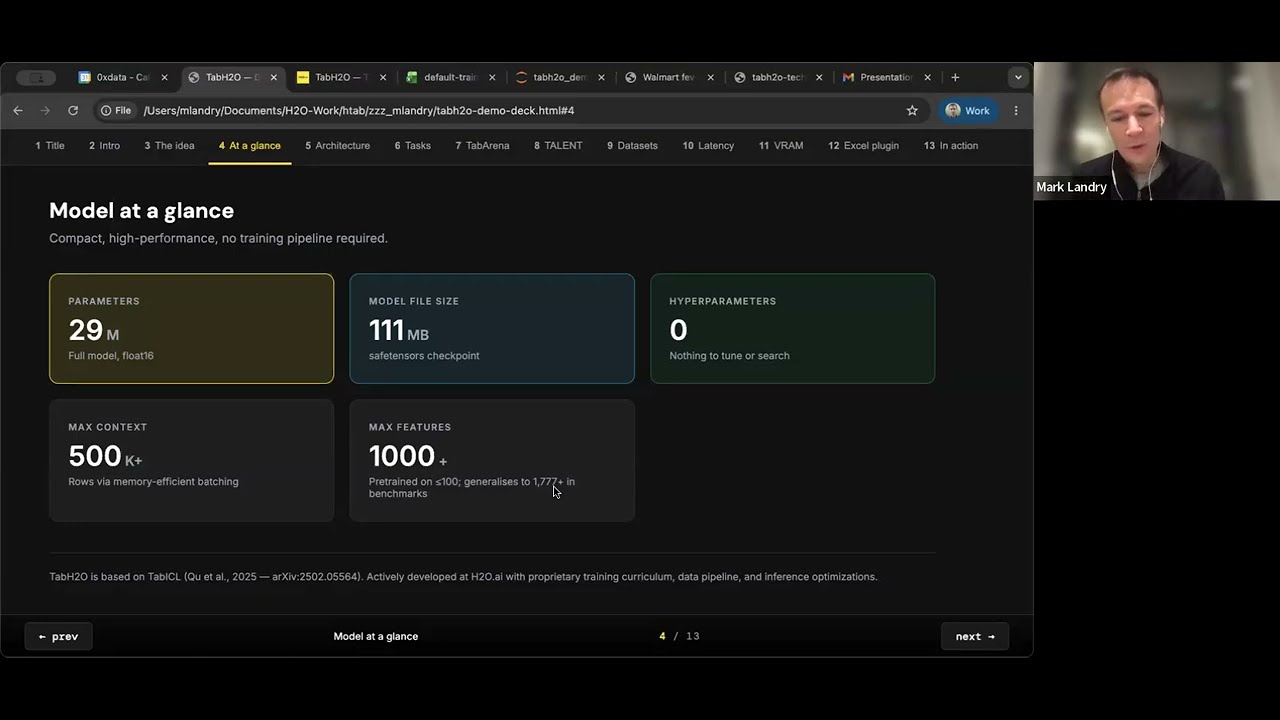Go to slide 6 Tasks
Viewport: 1280px width, 720px height.
click(413, 145)
